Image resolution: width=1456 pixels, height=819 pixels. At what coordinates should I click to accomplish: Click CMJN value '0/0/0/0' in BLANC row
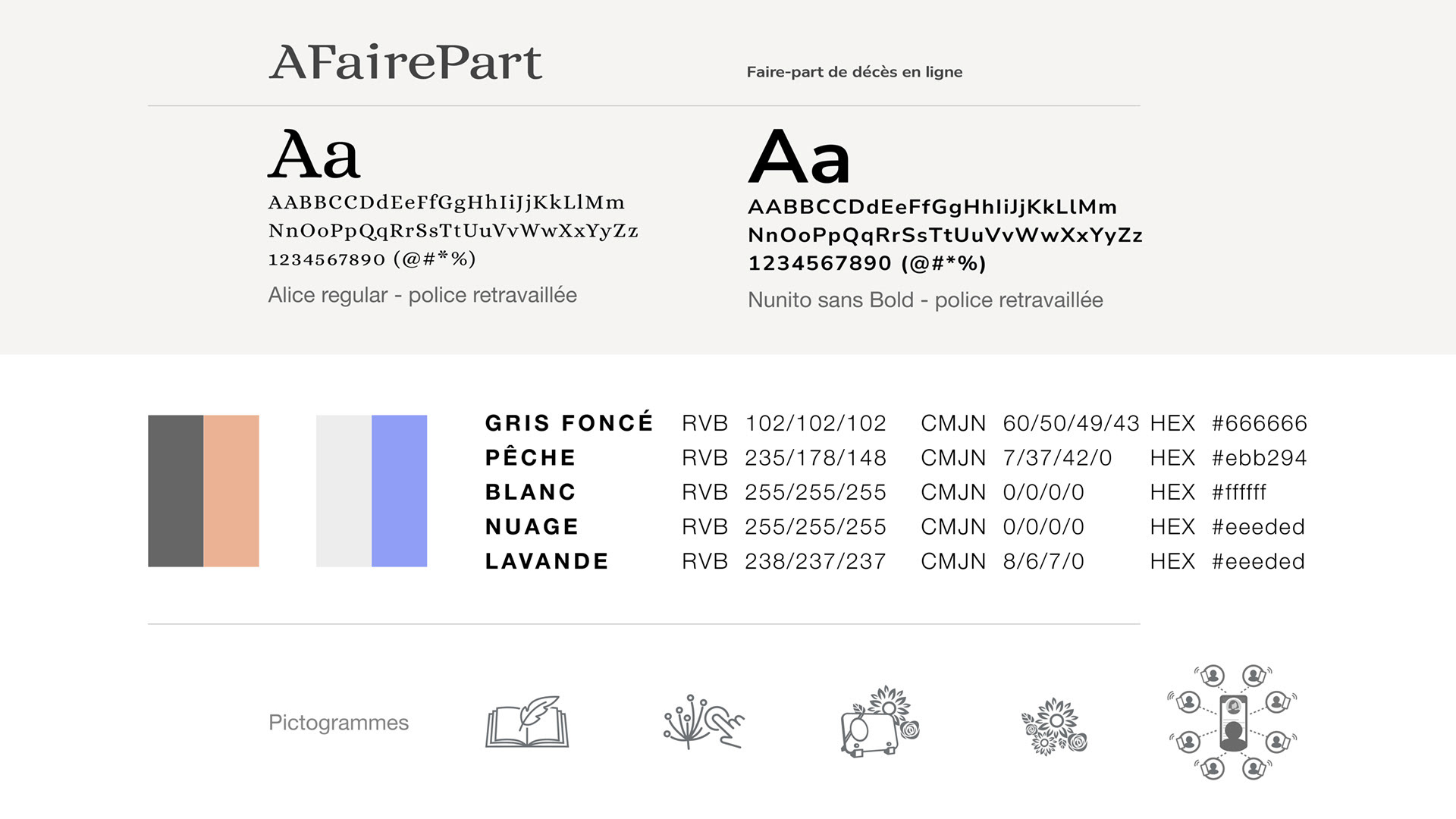click(1043, 492)
